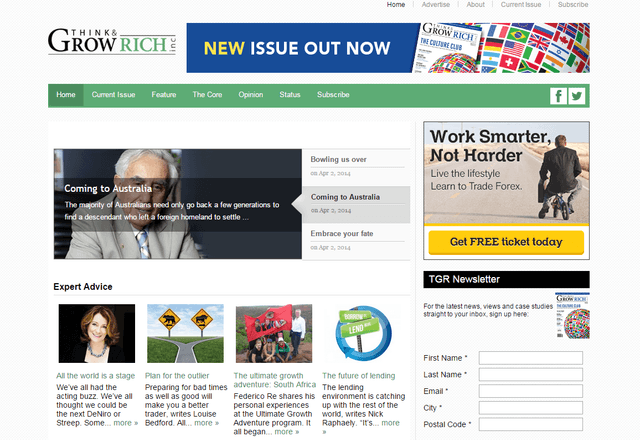Open The ultimate growth adventure: South Africa link
The width and height of the screenshot is (640, 440).
[275, 380]
